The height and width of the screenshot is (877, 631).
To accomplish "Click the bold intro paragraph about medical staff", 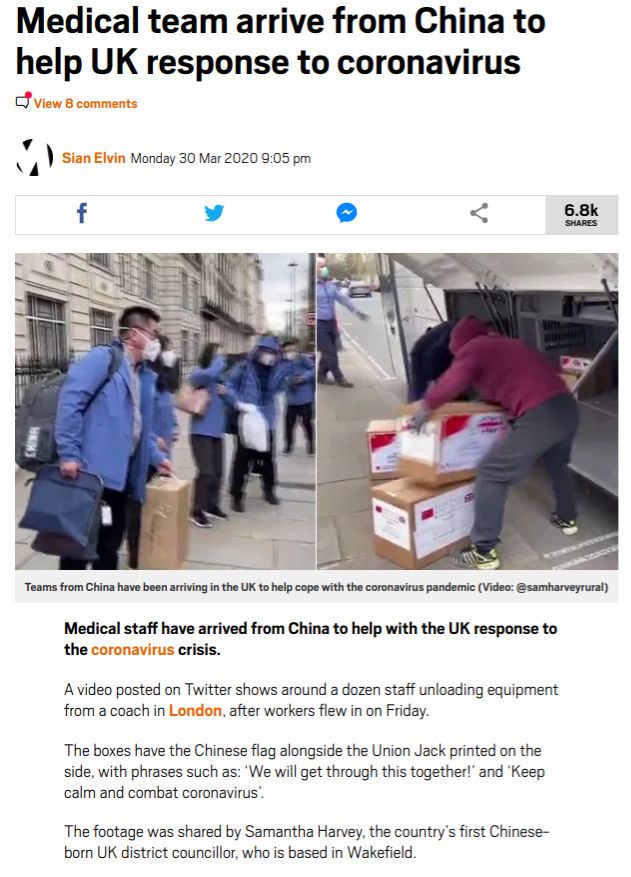I will [310, 639].
